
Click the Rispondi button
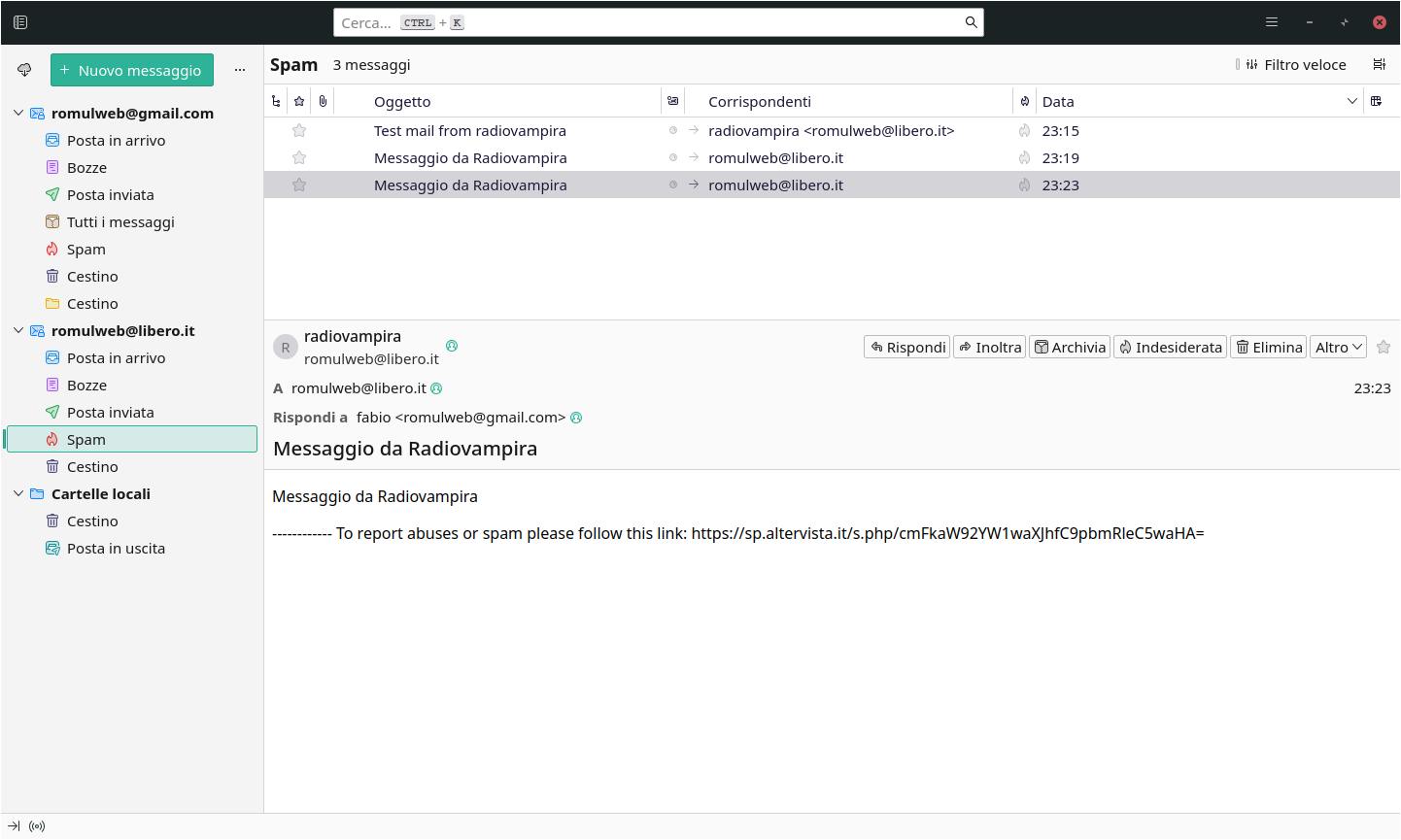(x=906, y=348)
